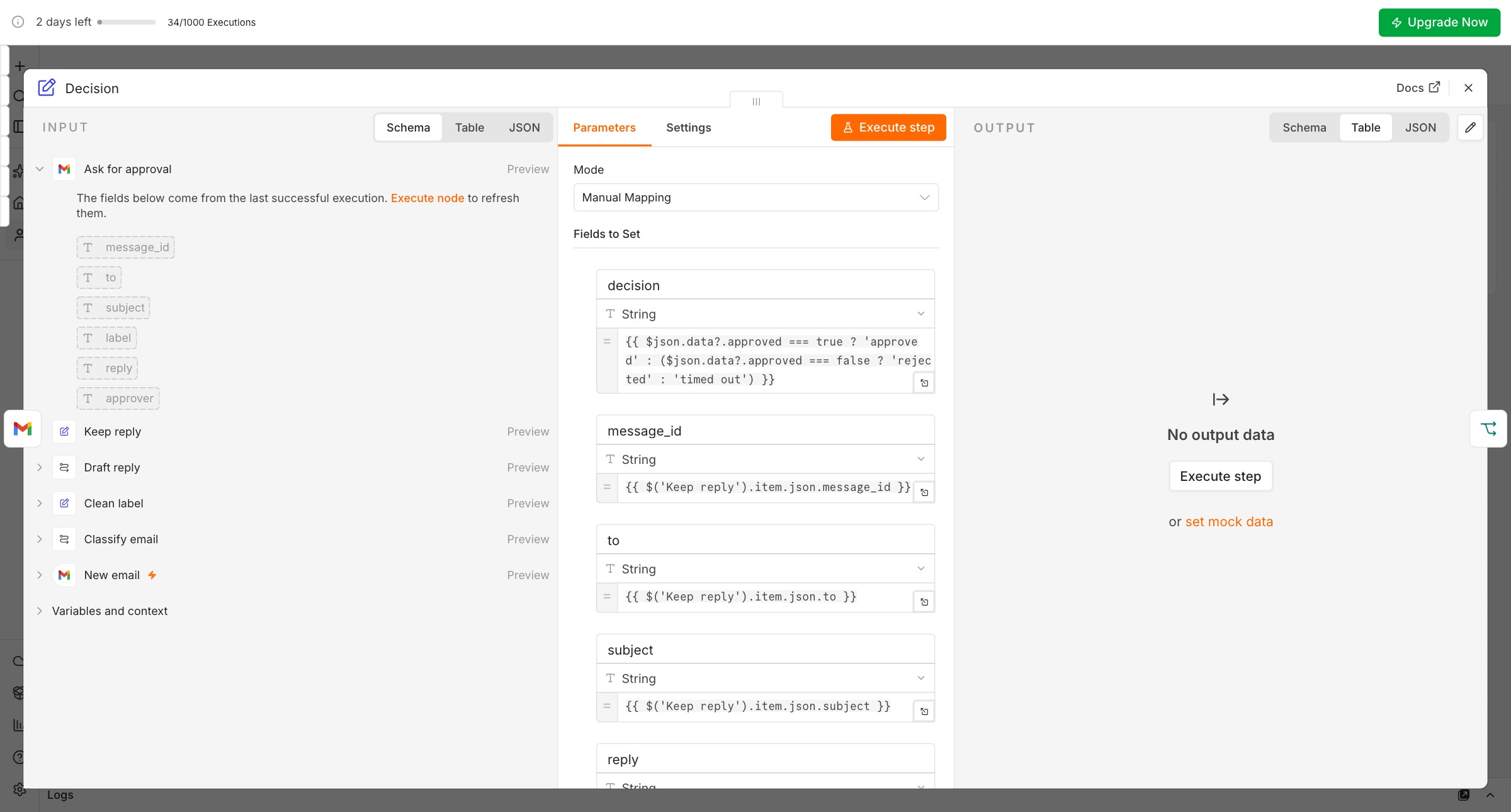Viewport: 1511px width, 812px height.
Task: Expand the Classify email node
Action: pyautogui.click(x=40, y=539)
